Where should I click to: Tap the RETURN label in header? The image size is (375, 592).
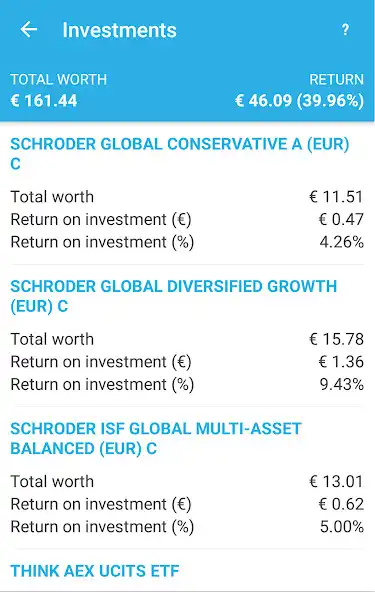336,79
